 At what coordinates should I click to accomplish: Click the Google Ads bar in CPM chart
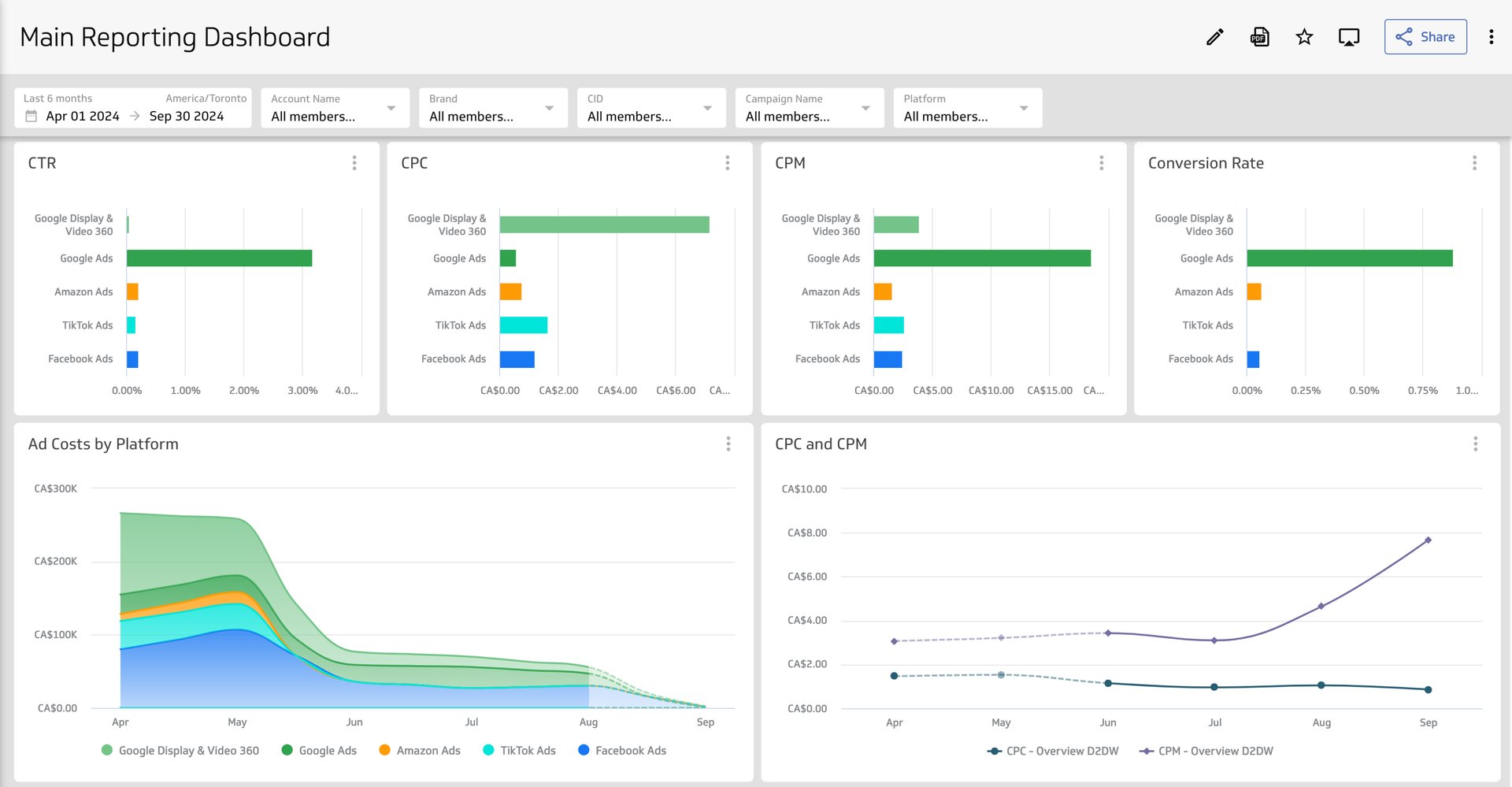[982, 258]
